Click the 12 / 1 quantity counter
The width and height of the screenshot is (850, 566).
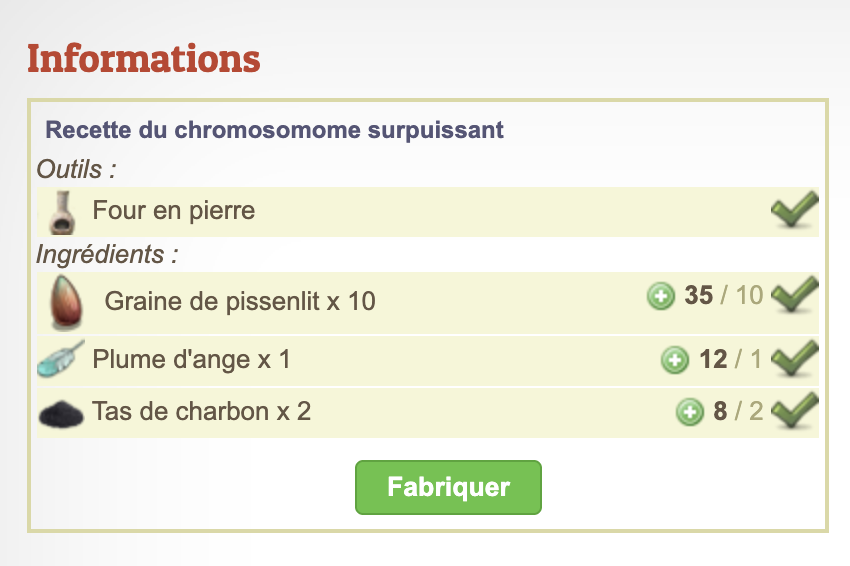(x=730, y=358)
